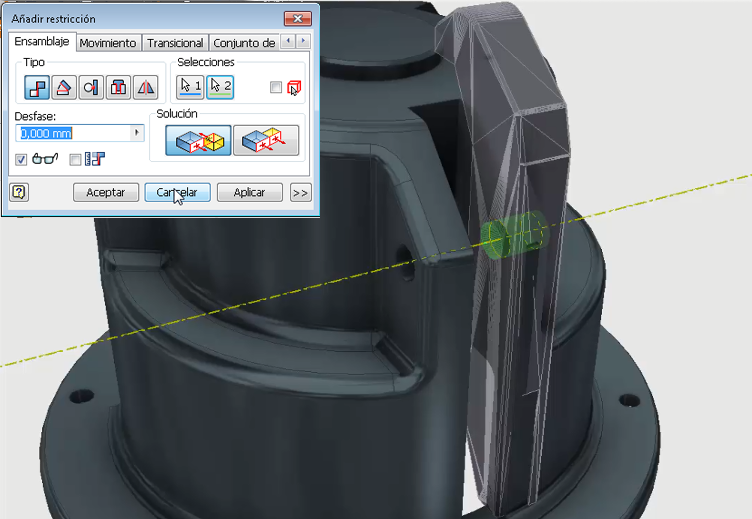Viewport: 752px width, 519px height.
Task: Select the angle constraint type
Action: pos(64,87)
